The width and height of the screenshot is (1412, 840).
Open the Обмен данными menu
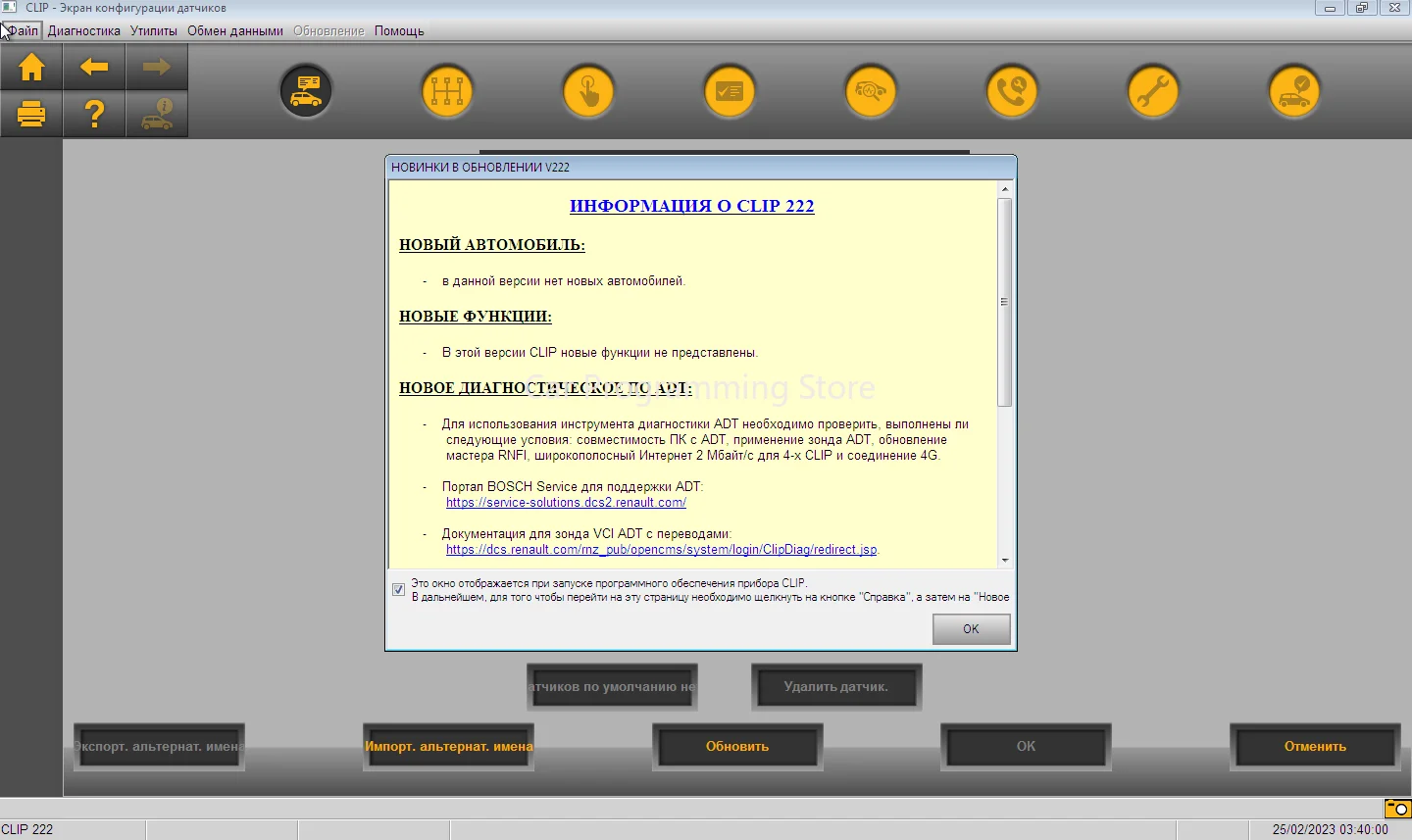click(x=235, y=30)
